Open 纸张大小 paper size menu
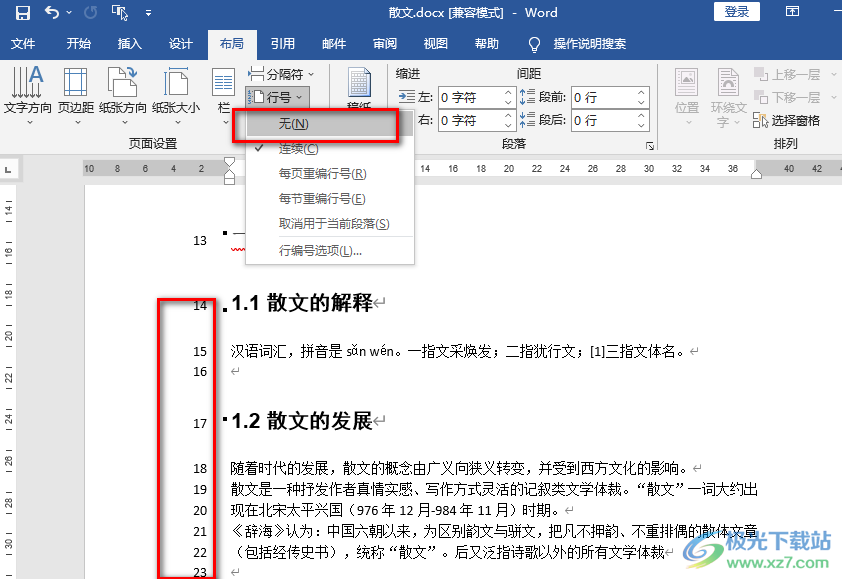Image resolution: width=842 pixels, height=579 pixels. coord(176,97)
